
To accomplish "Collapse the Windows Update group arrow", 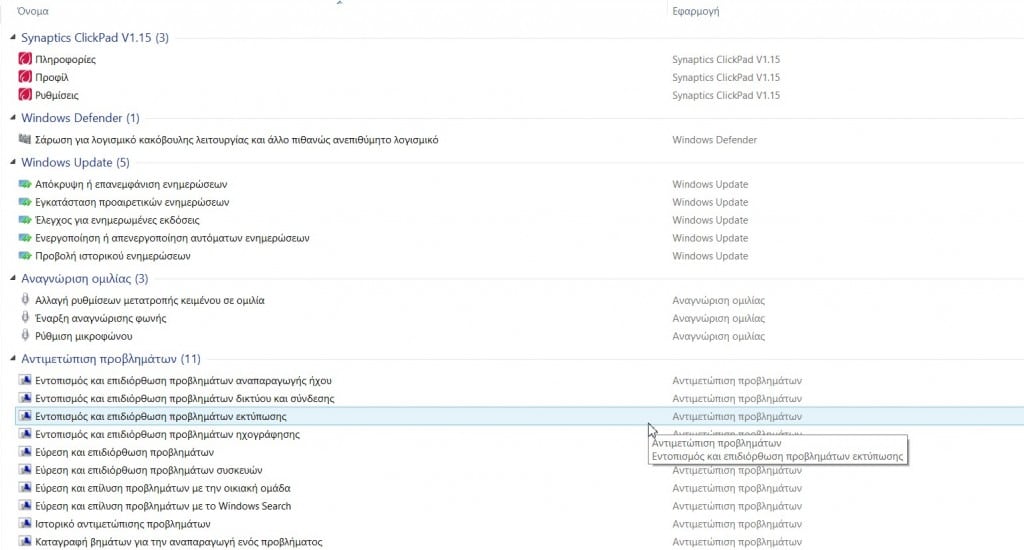I will pos(12,162).
